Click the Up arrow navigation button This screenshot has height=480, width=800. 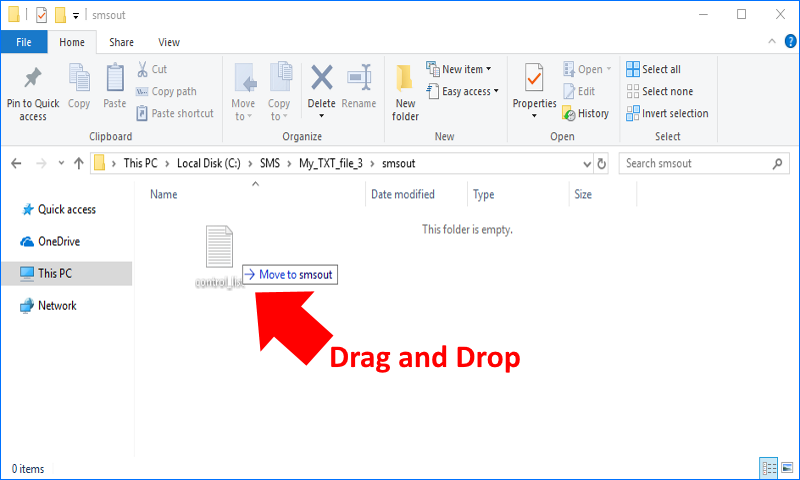(x=76, y=163)
